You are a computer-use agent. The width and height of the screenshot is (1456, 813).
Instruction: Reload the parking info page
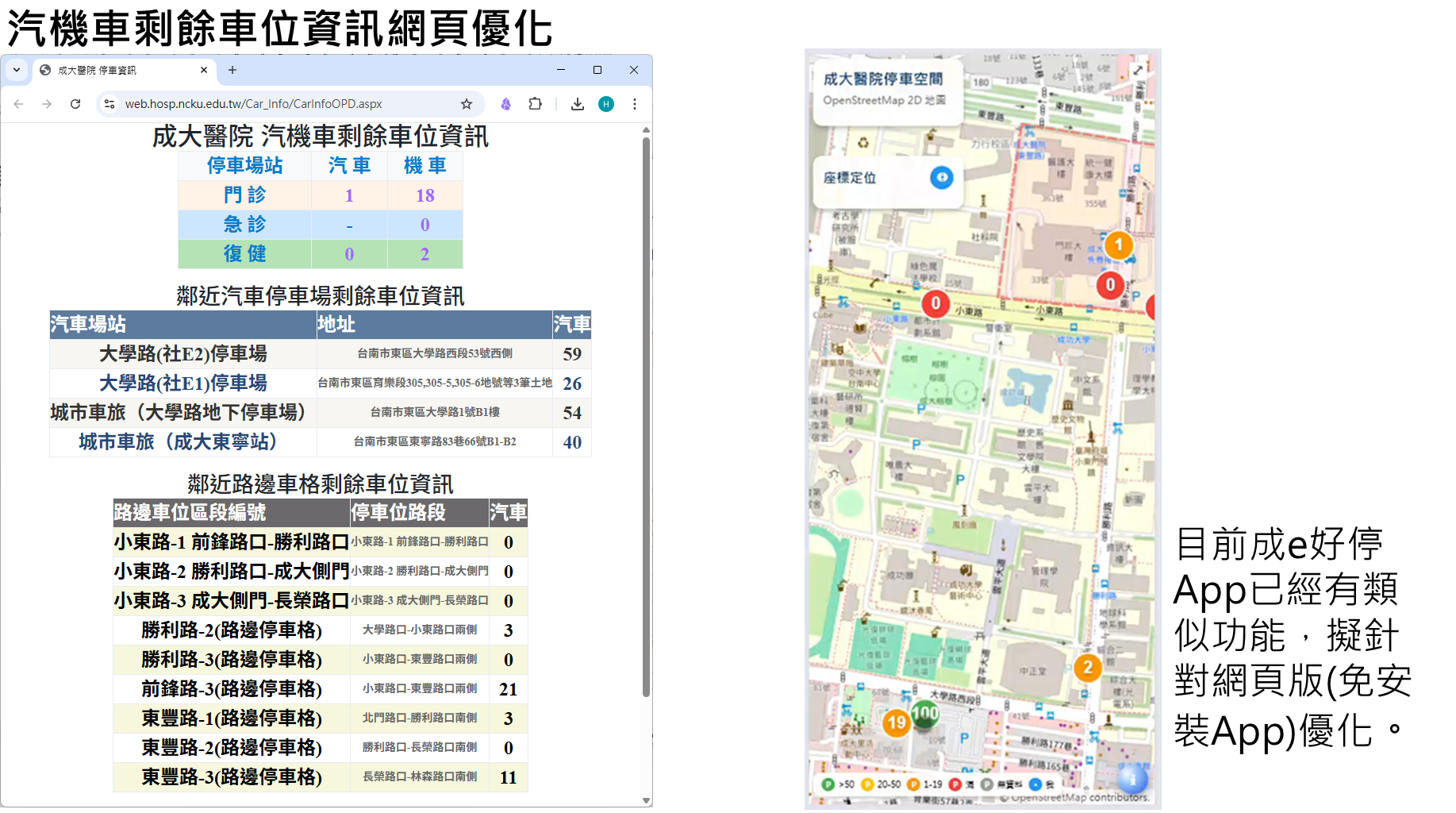[x=75, y=104]
